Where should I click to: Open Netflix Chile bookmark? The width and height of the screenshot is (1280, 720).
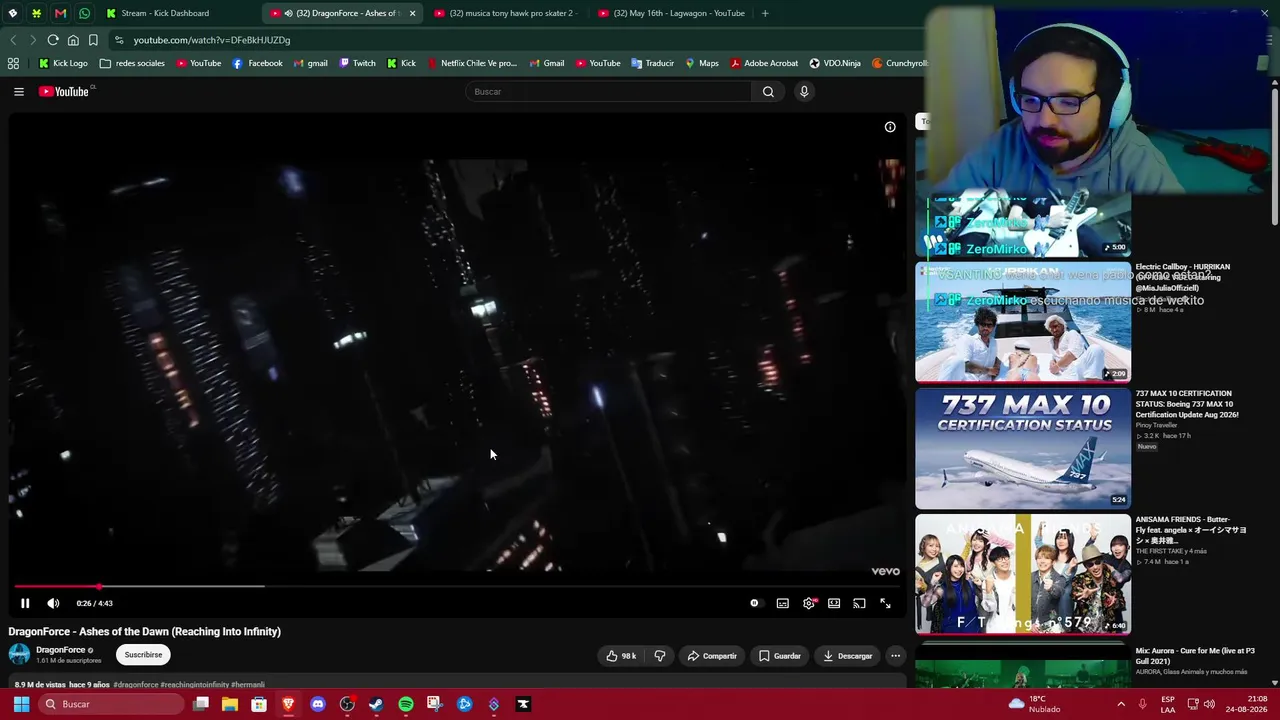point(472,63)
